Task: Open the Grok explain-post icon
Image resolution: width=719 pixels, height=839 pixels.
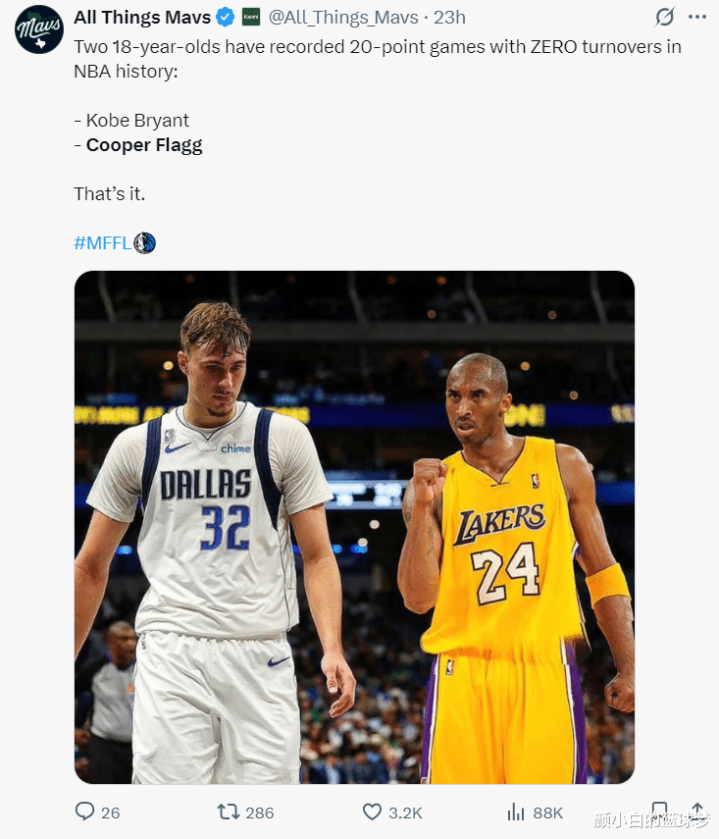Action: point(664,17)
